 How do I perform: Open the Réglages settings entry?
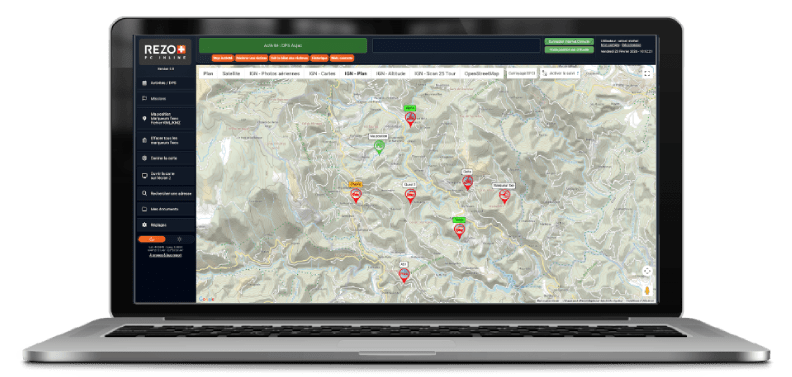[x=165, y=225]
